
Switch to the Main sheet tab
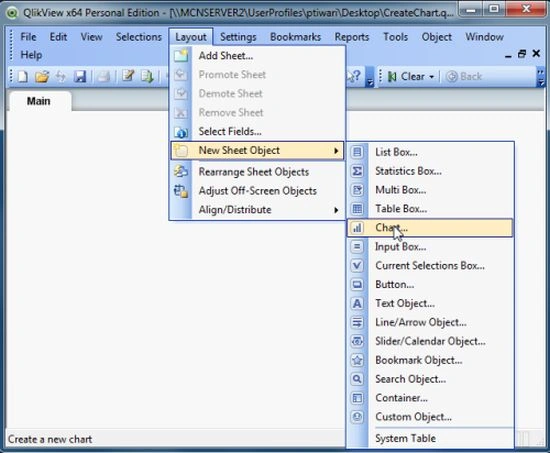39,101
